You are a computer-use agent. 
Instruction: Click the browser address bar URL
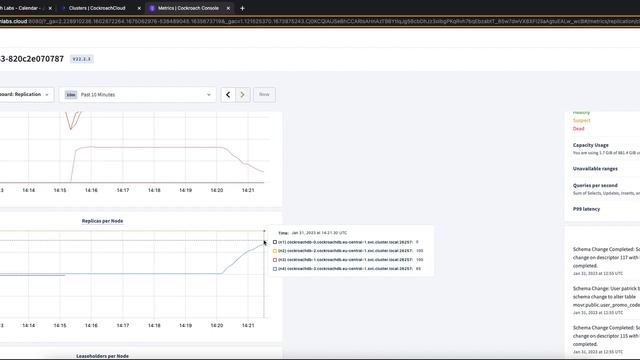320,21
